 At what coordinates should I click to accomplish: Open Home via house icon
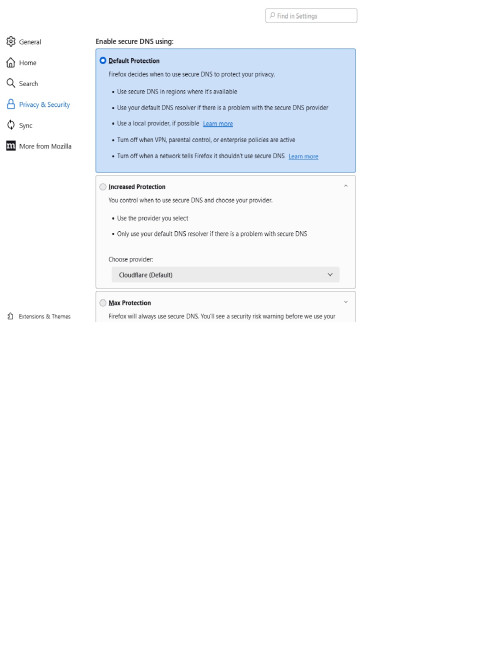pos(11,63)
